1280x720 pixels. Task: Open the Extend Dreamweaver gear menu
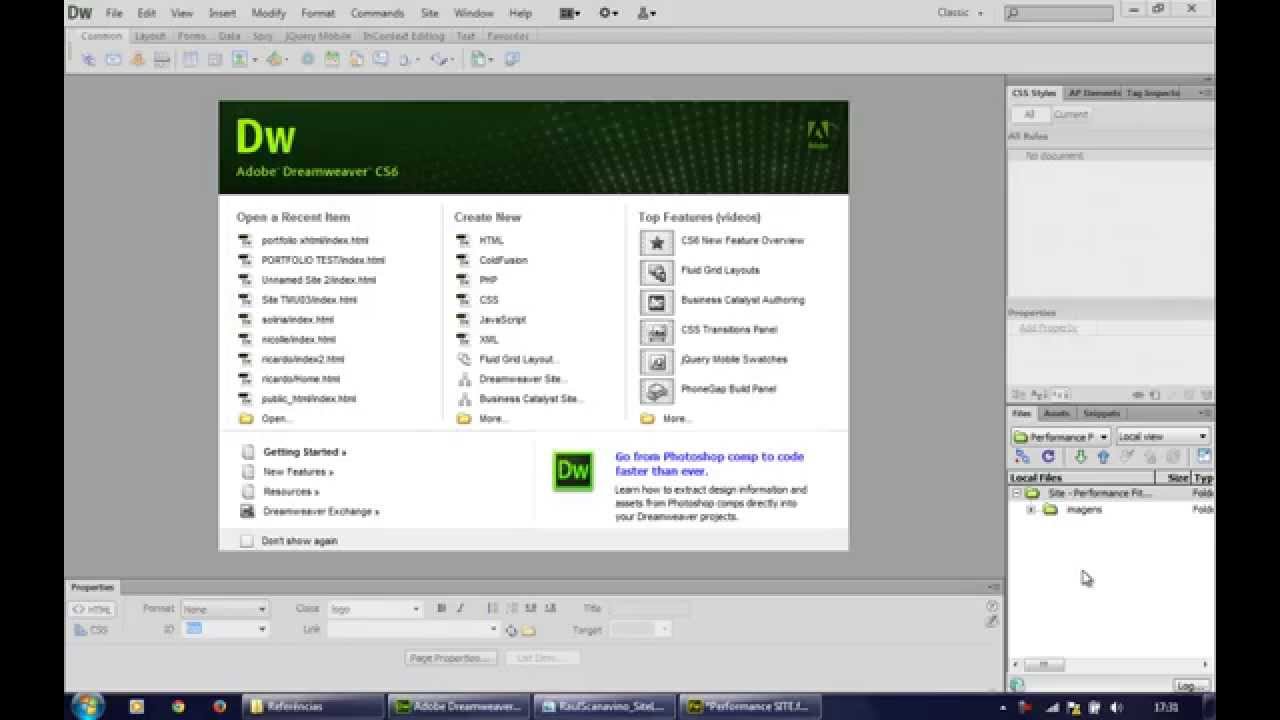608,13
